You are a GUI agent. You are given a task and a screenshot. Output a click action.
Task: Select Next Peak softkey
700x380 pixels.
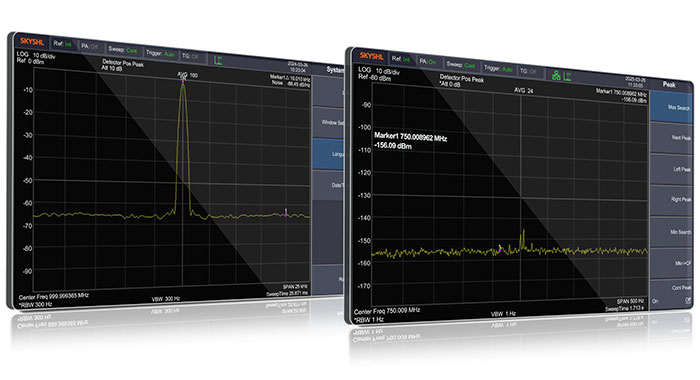pyautogui.click(x=672, y=138)
